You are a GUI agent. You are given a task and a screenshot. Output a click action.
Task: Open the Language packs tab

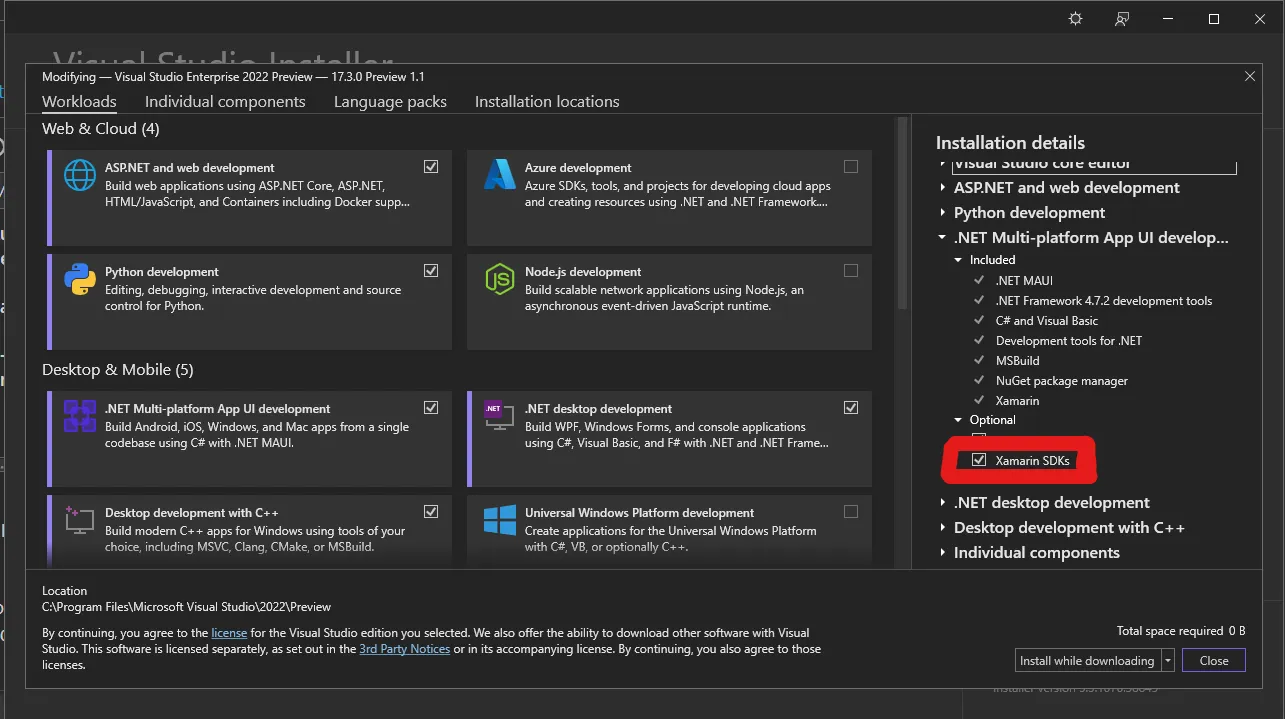point(390,102)
